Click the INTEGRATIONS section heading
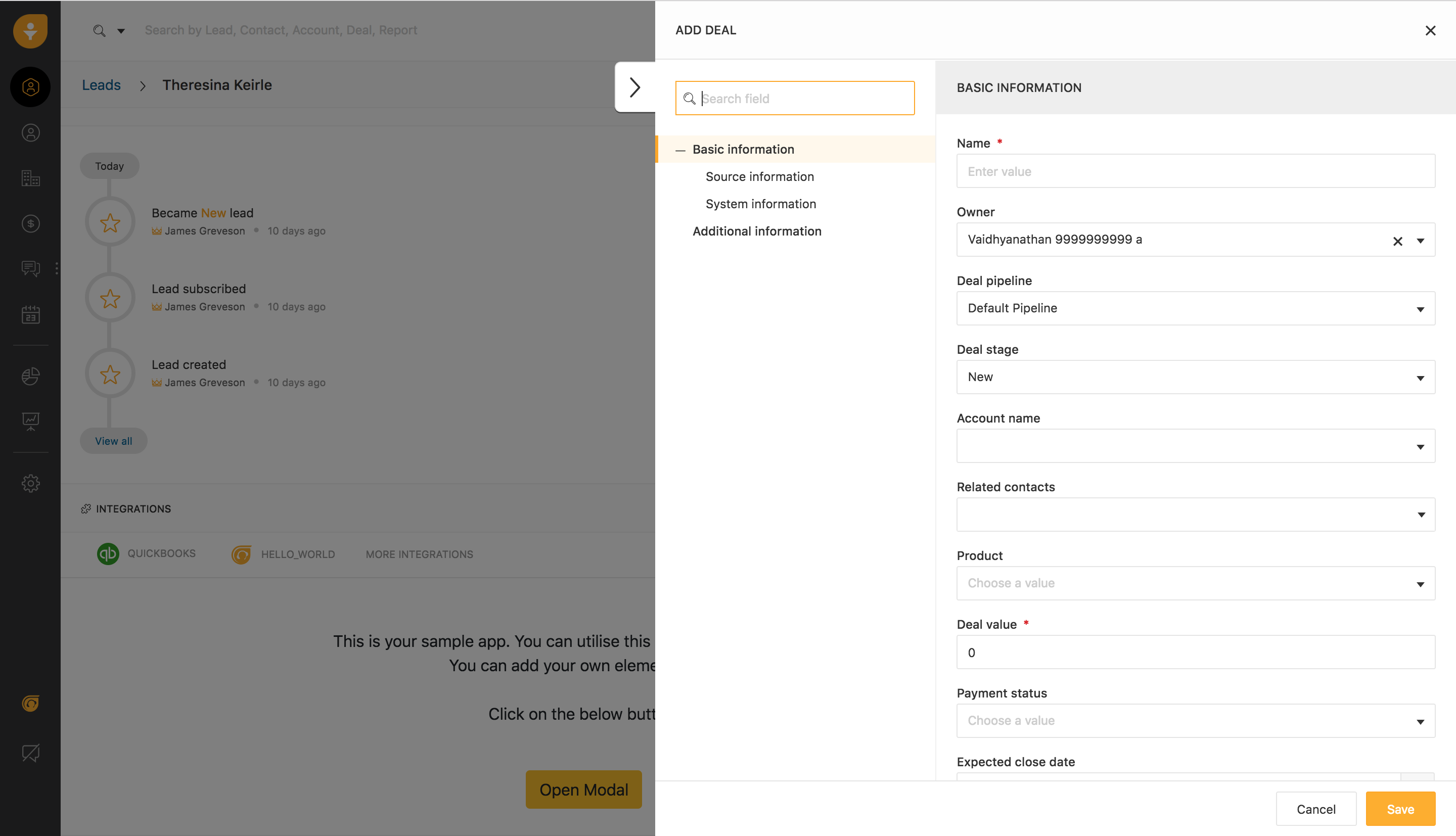 (x=133, y=508)
